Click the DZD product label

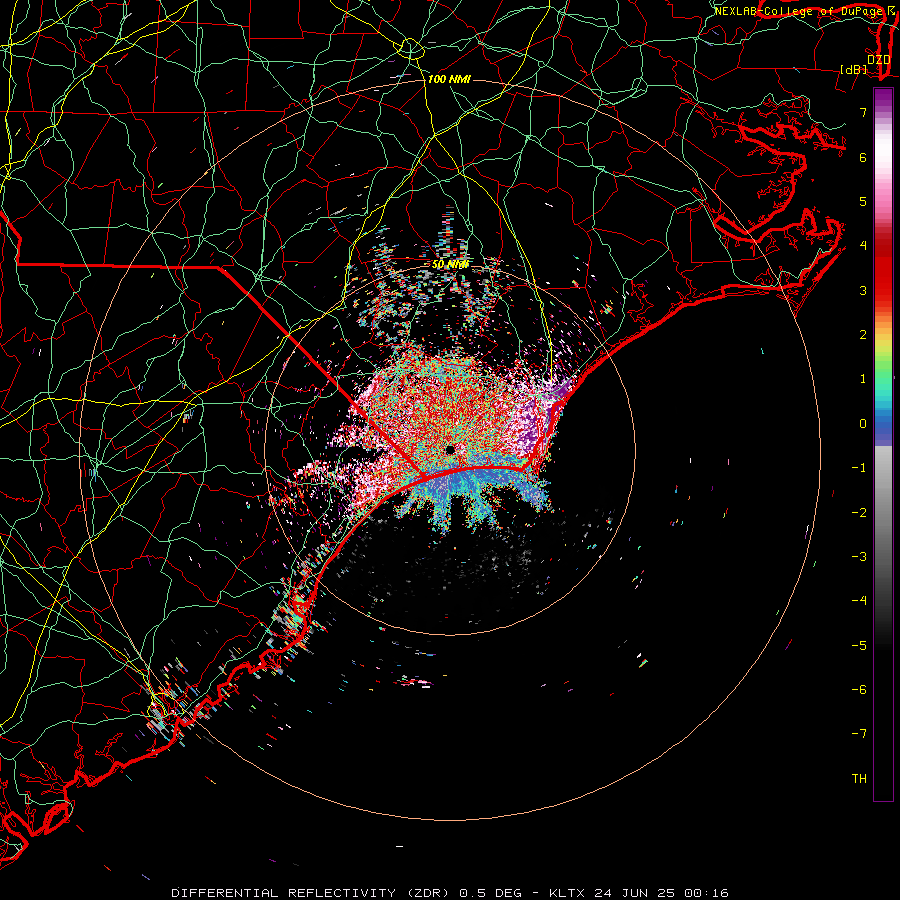click(878, 60)
